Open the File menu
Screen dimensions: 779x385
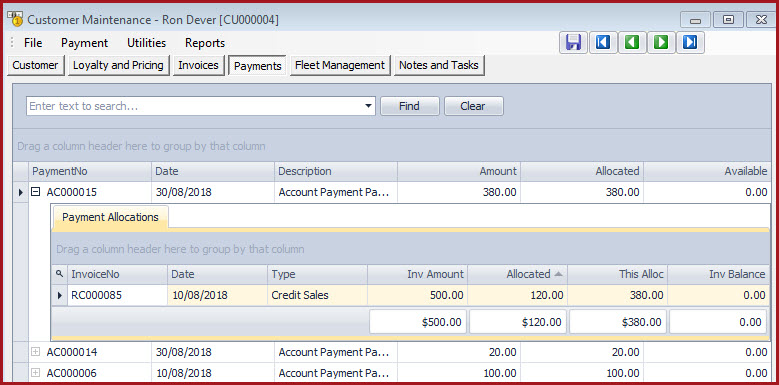click(33, 43)
